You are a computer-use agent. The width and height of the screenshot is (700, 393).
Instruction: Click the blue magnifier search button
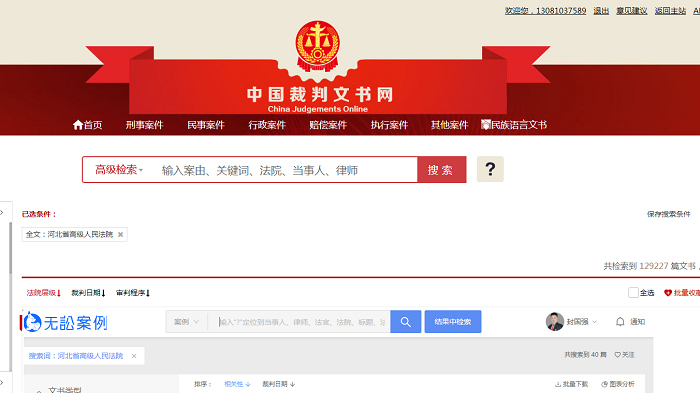click(405, 322)
